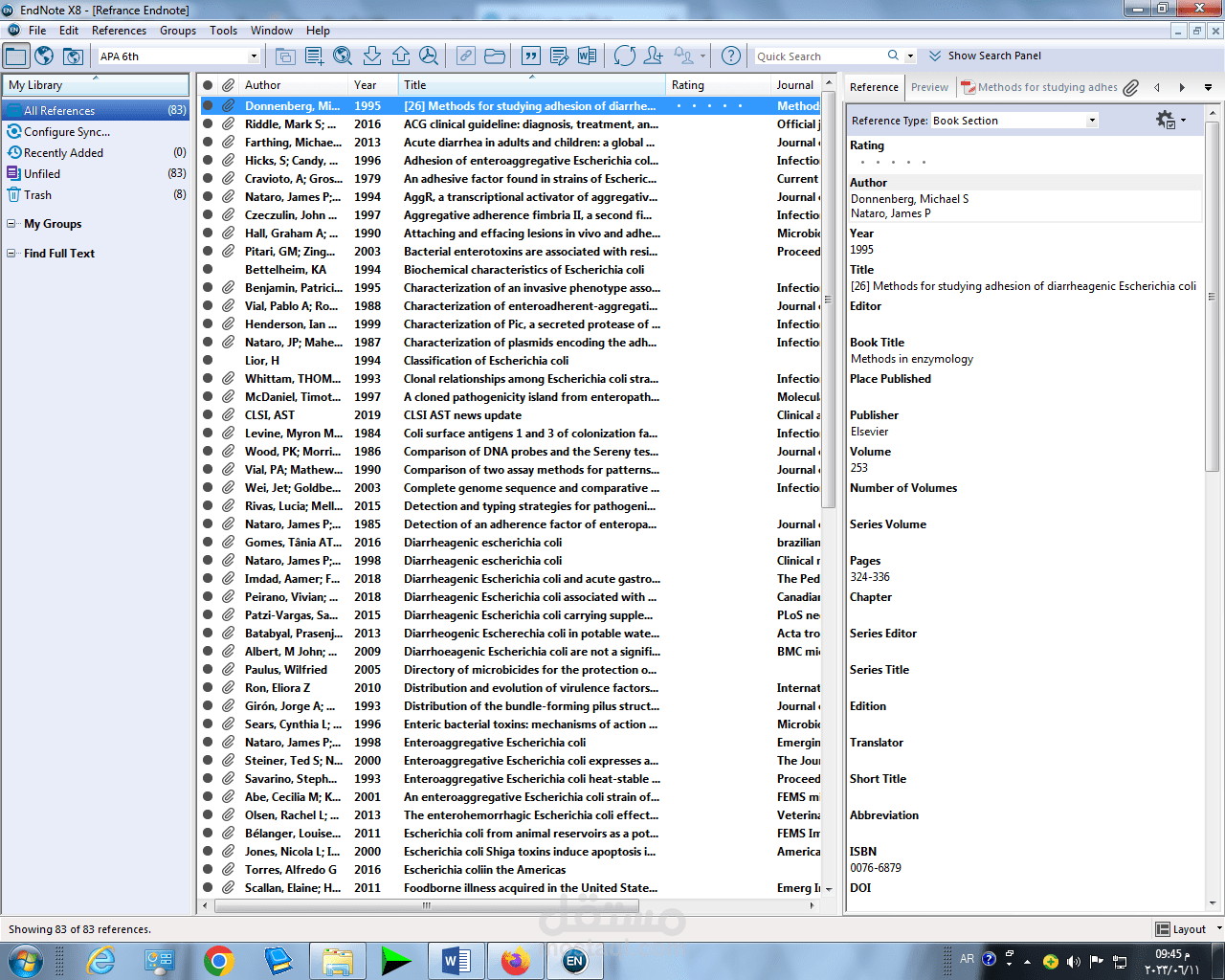Toggle read dot for Bettelheim, KA row
The image size is (1225, 980).
click(x=208, y=270)
